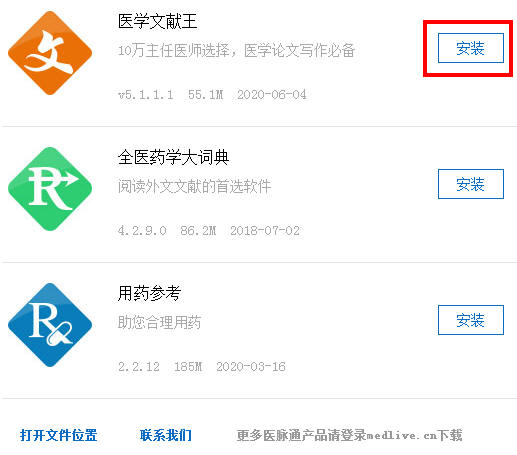517x455 pixels.
Task: Open the 联系我们 link
Action: tap(166, 435)
